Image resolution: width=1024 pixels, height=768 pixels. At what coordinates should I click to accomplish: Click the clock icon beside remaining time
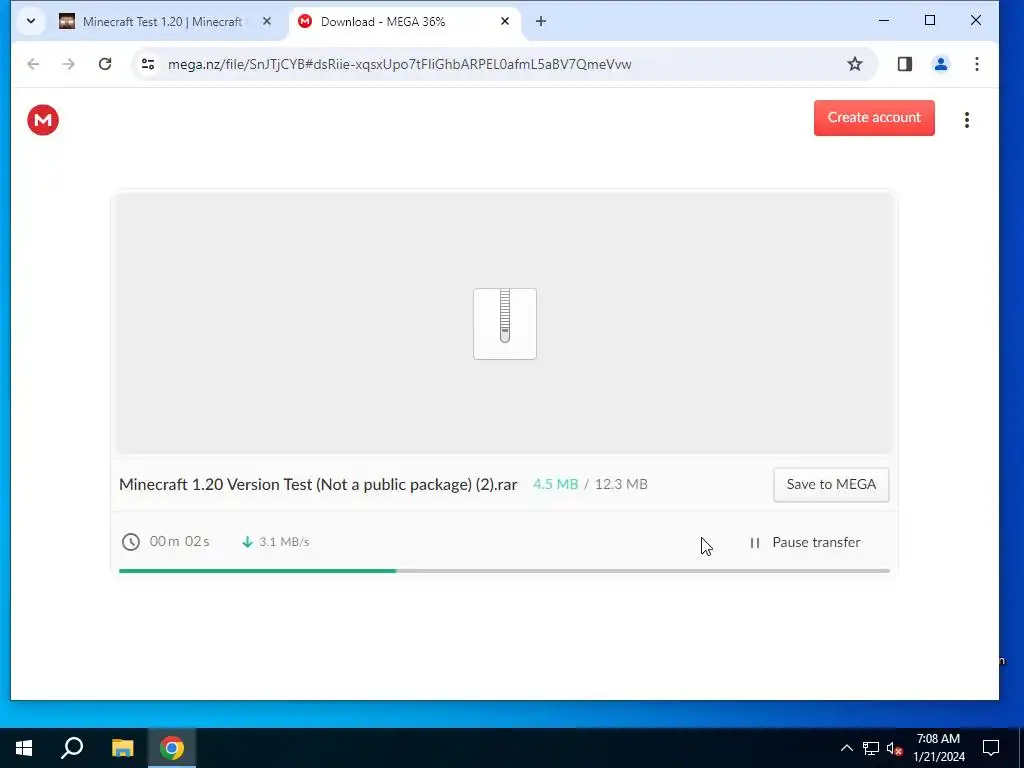click(x=131, y=542)
